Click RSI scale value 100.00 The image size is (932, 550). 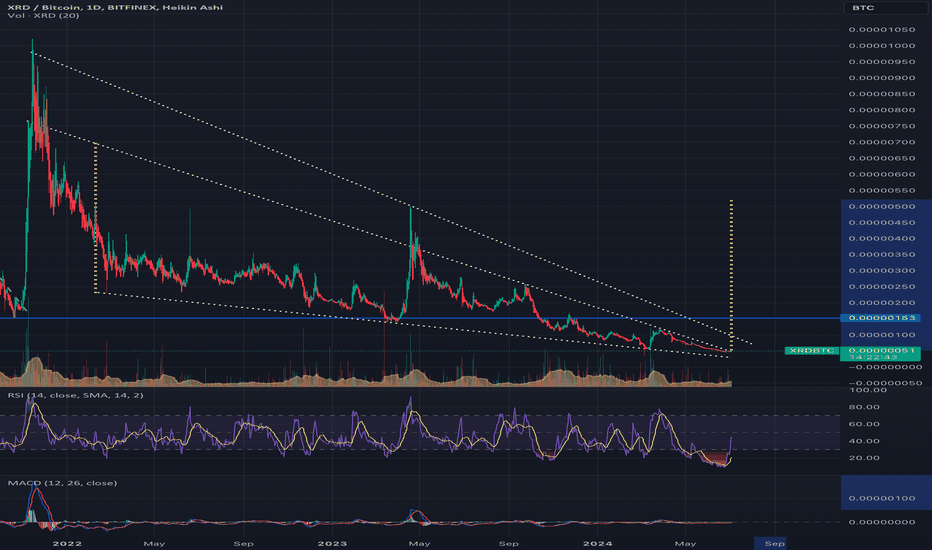click(867, 390)
